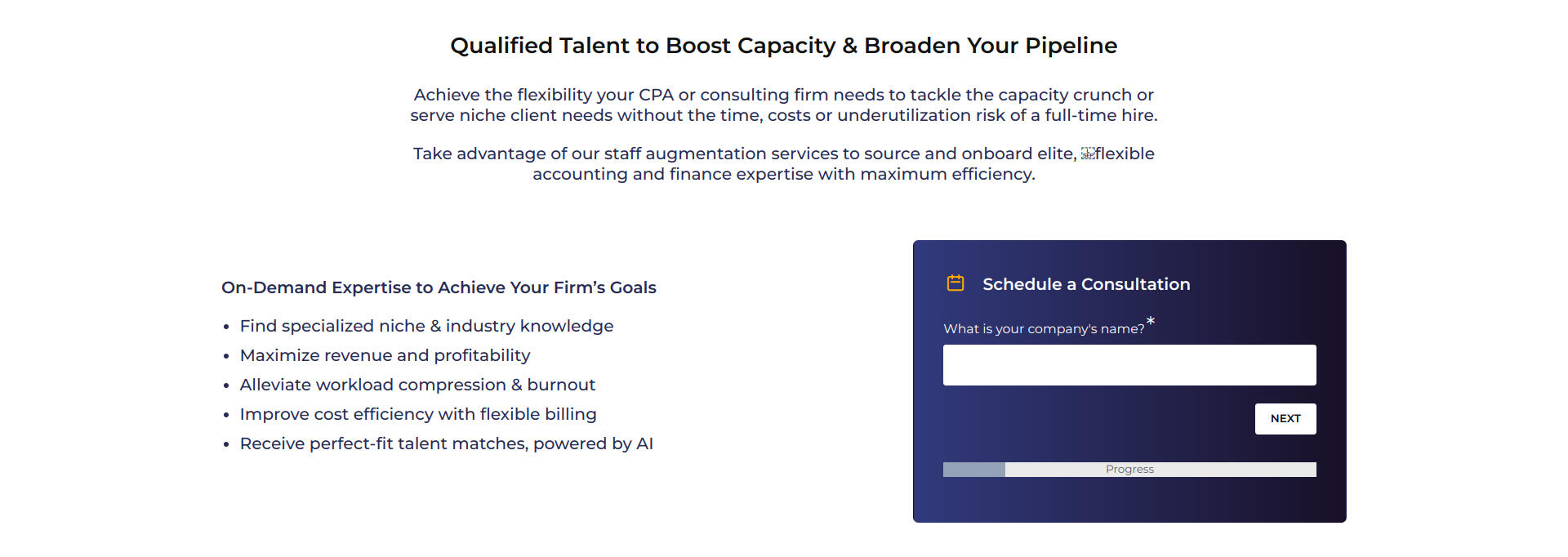The image size is (1568, 557).
Task: Click "On-Demand Expertise to Achieve Your Firm's Goals"
Action: pyautogui.click(x=439, y=287)
